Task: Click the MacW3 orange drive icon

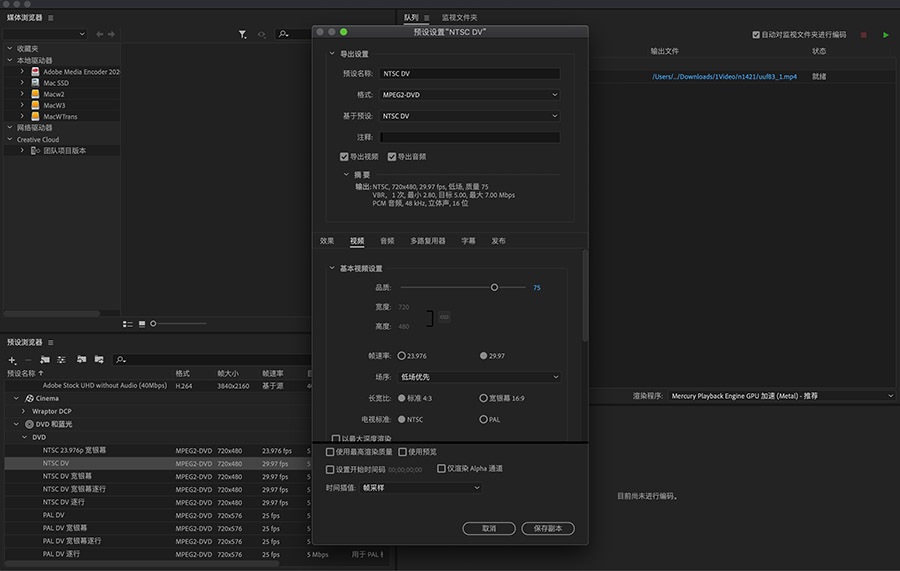Action: click(35, 105)
